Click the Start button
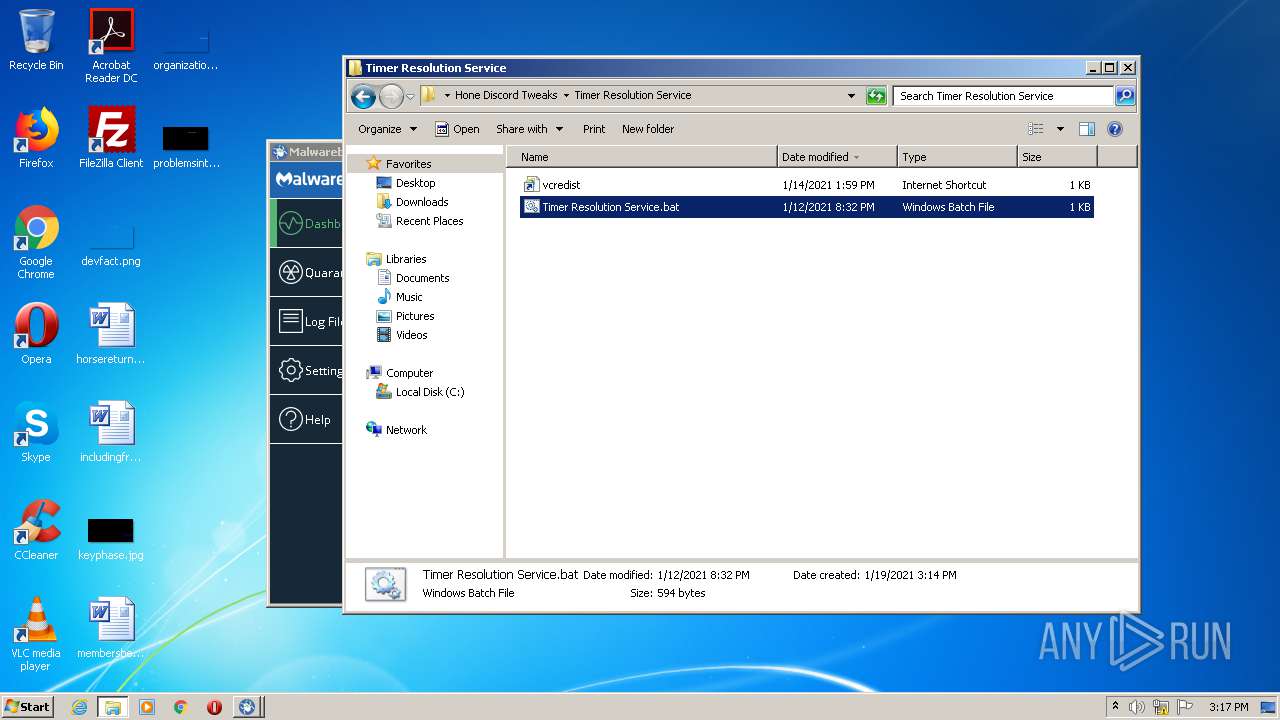 [27, 706]
